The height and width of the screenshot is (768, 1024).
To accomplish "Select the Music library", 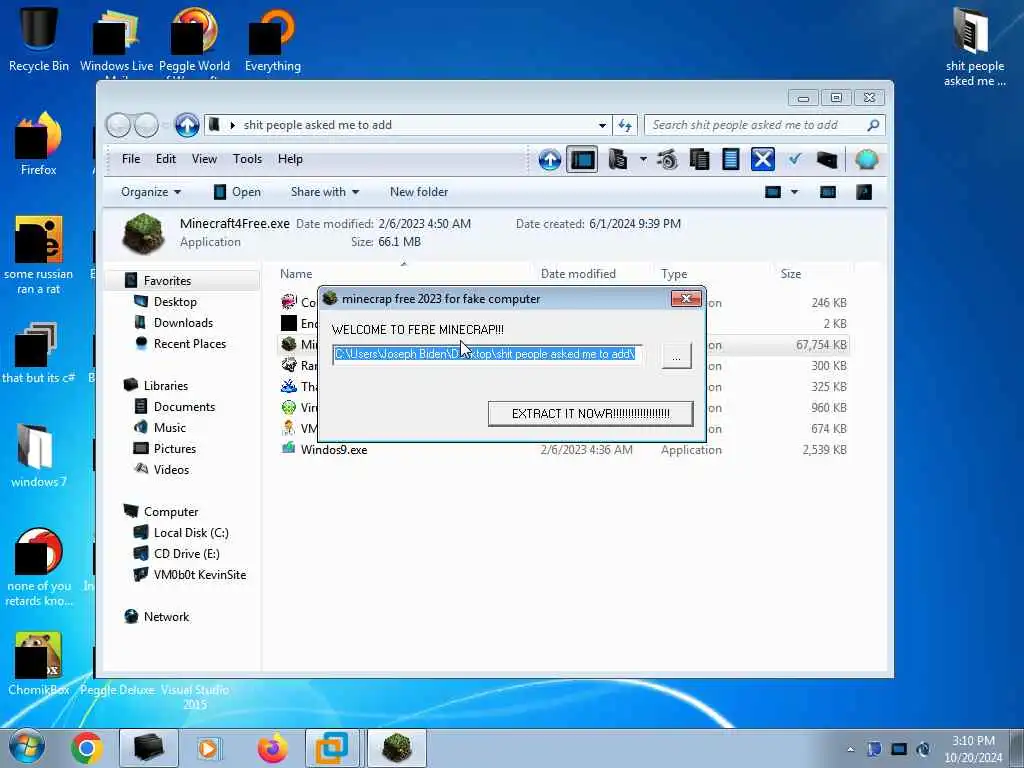I will [x=170, y=428].
